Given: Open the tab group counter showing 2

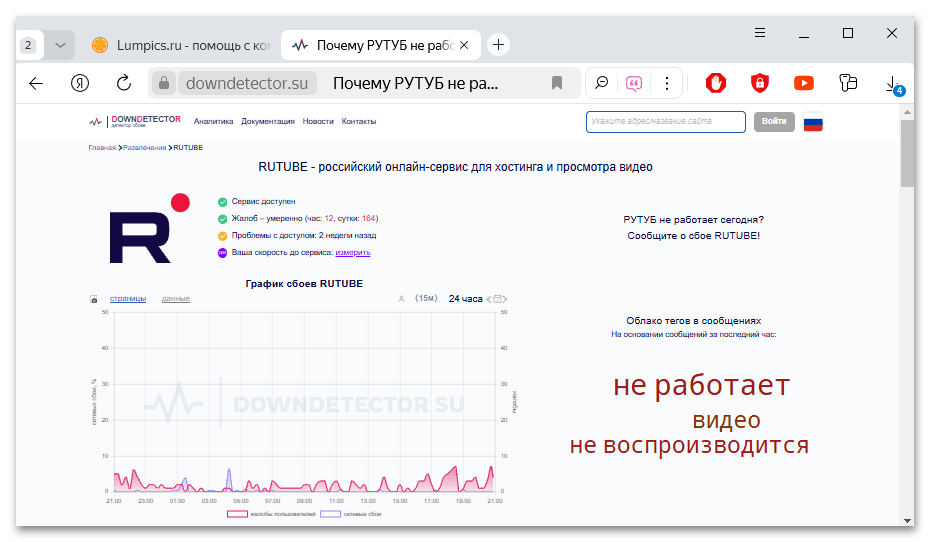Looking at the screenshot, I should coord(28,45).
